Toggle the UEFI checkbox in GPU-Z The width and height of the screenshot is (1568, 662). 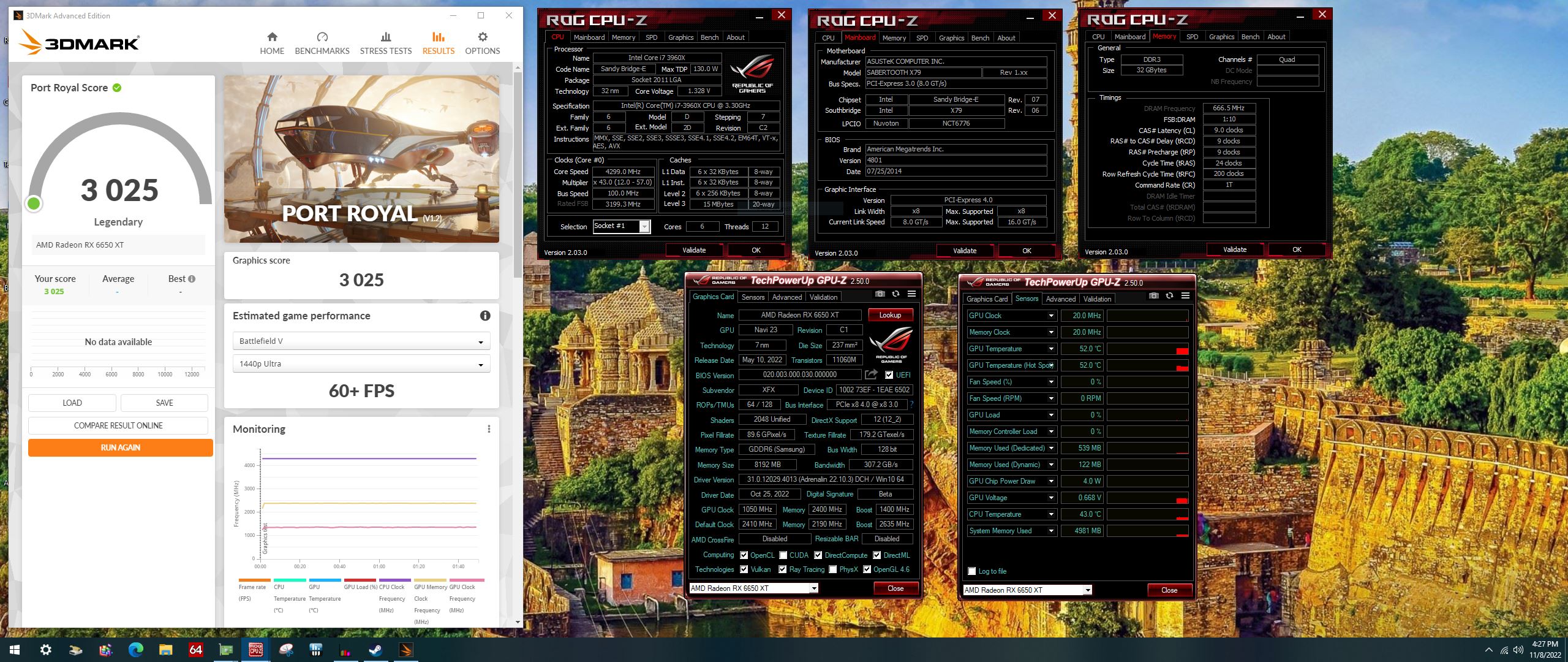pos(889,375)
